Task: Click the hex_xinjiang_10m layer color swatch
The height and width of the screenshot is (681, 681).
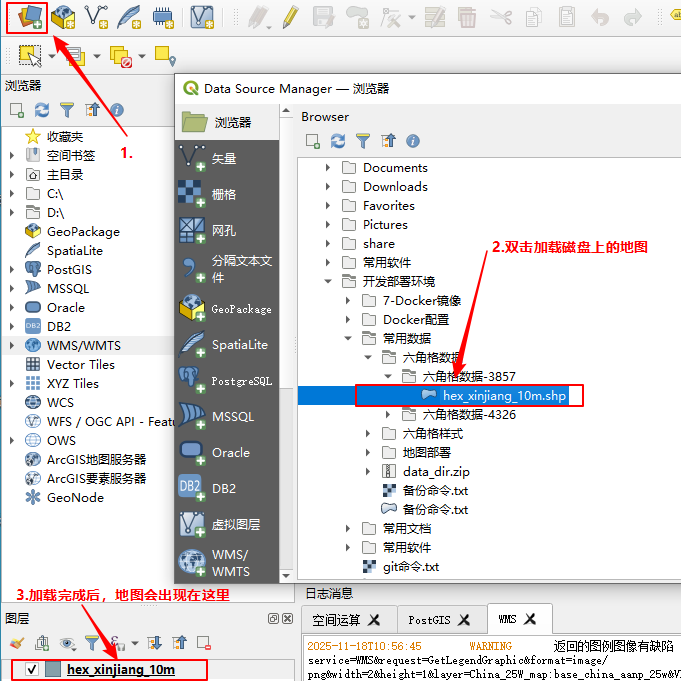Action: [x=52, y=670]
